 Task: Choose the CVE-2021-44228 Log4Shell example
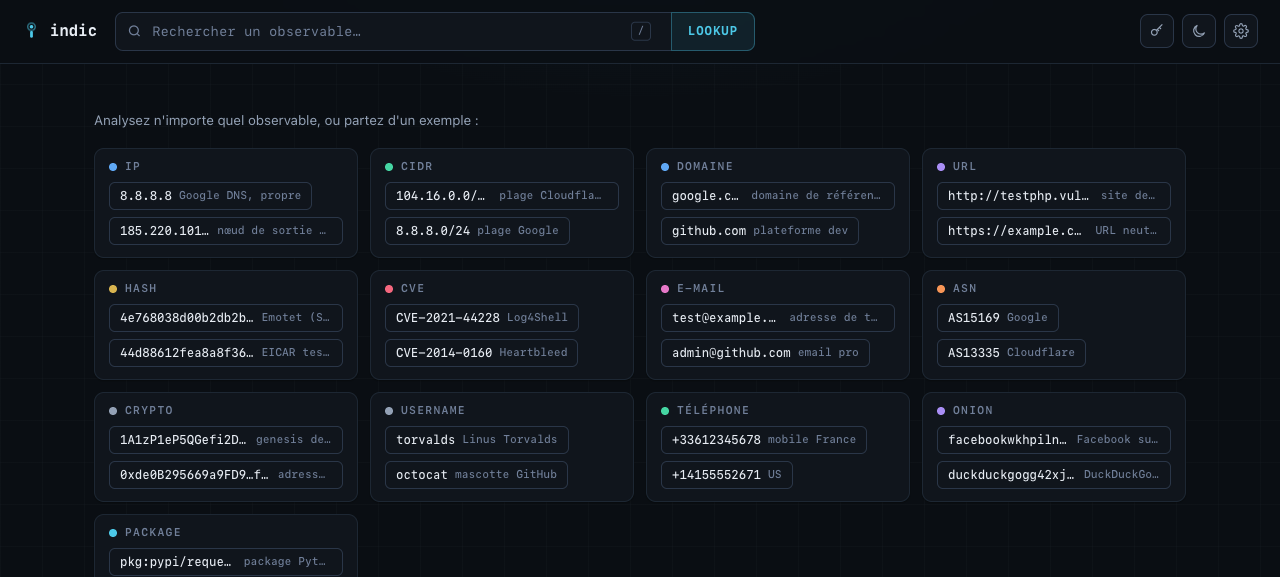click(482, 318)
